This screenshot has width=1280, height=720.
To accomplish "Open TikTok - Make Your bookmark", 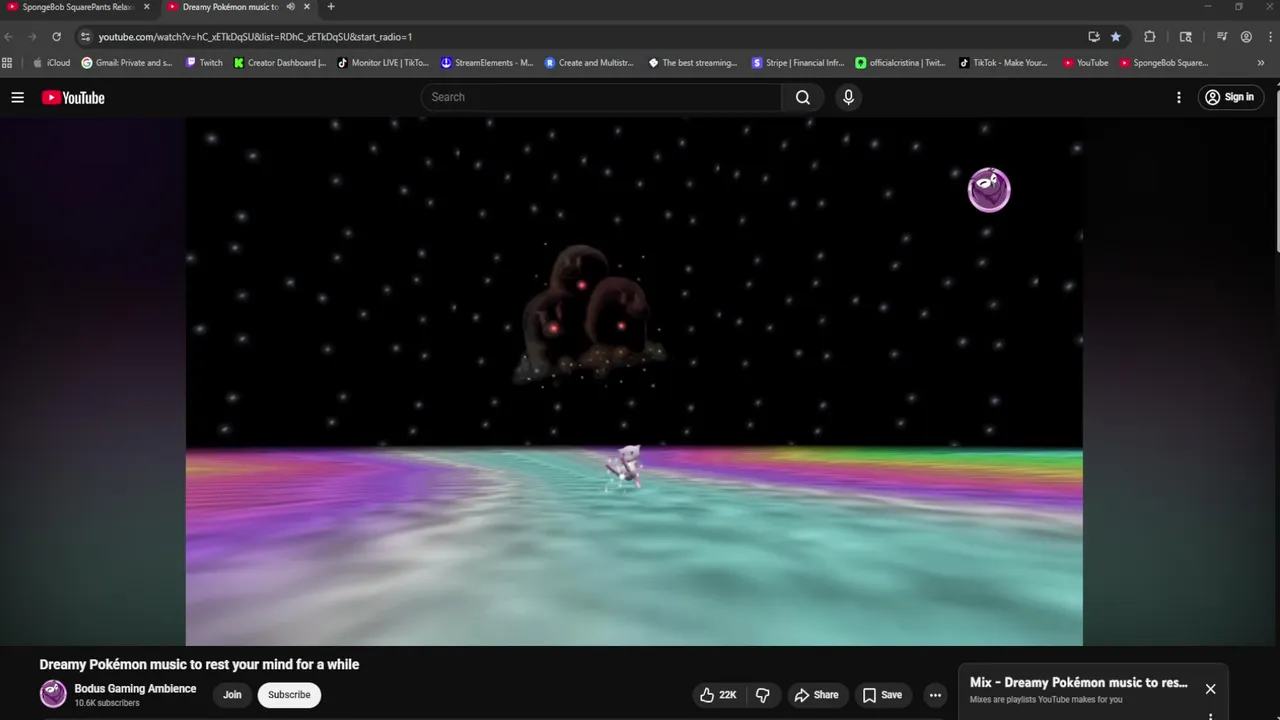I will pos(1004,63).
